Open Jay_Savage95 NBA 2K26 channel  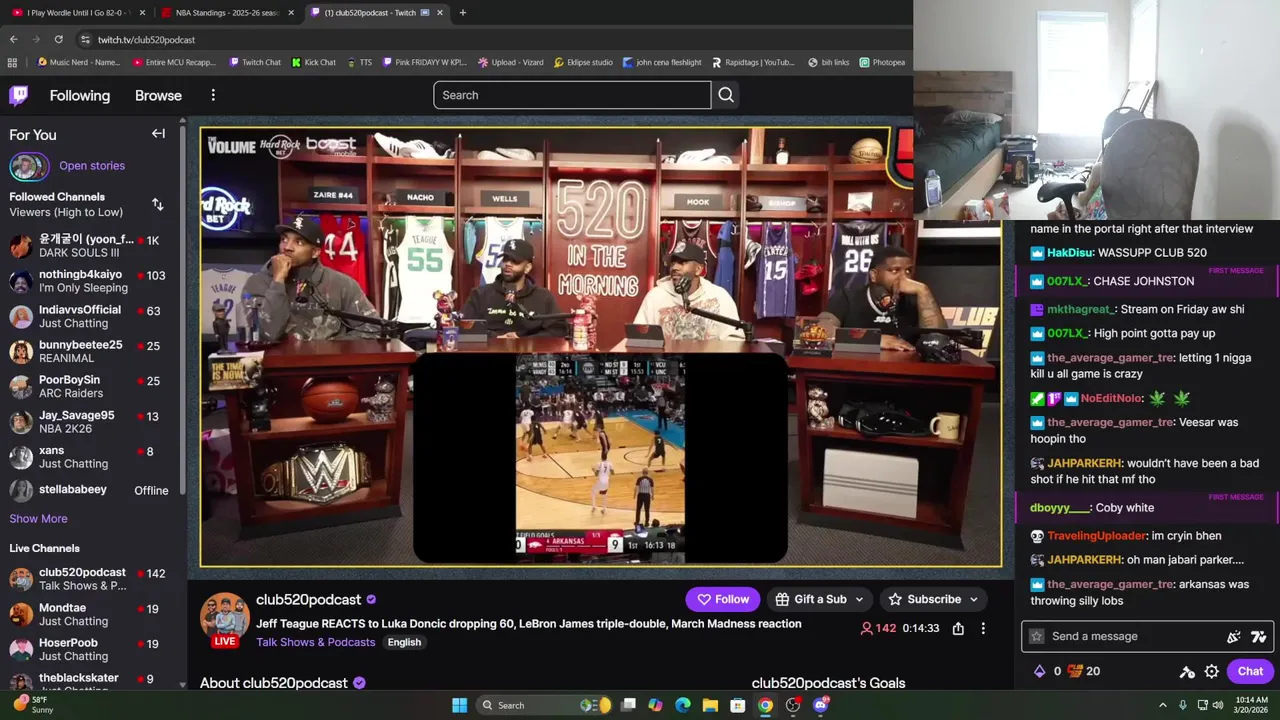(x=92, y=421)
